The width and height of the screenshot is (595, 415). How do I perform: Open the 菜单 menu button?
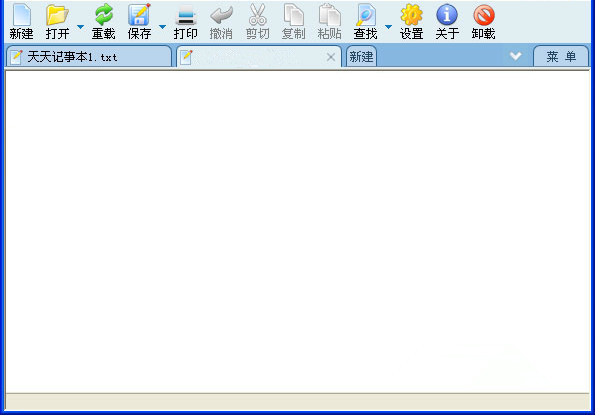pyautogui.click(x=561, y=57)
